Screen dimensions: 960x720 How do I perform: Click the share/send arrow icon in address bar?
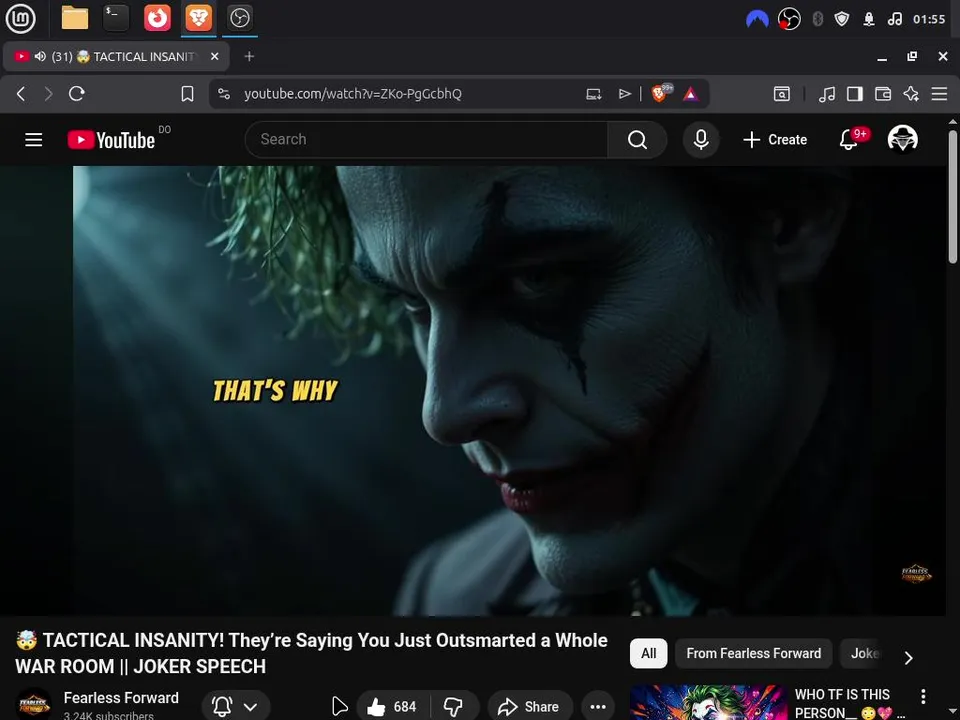[624, 94]
